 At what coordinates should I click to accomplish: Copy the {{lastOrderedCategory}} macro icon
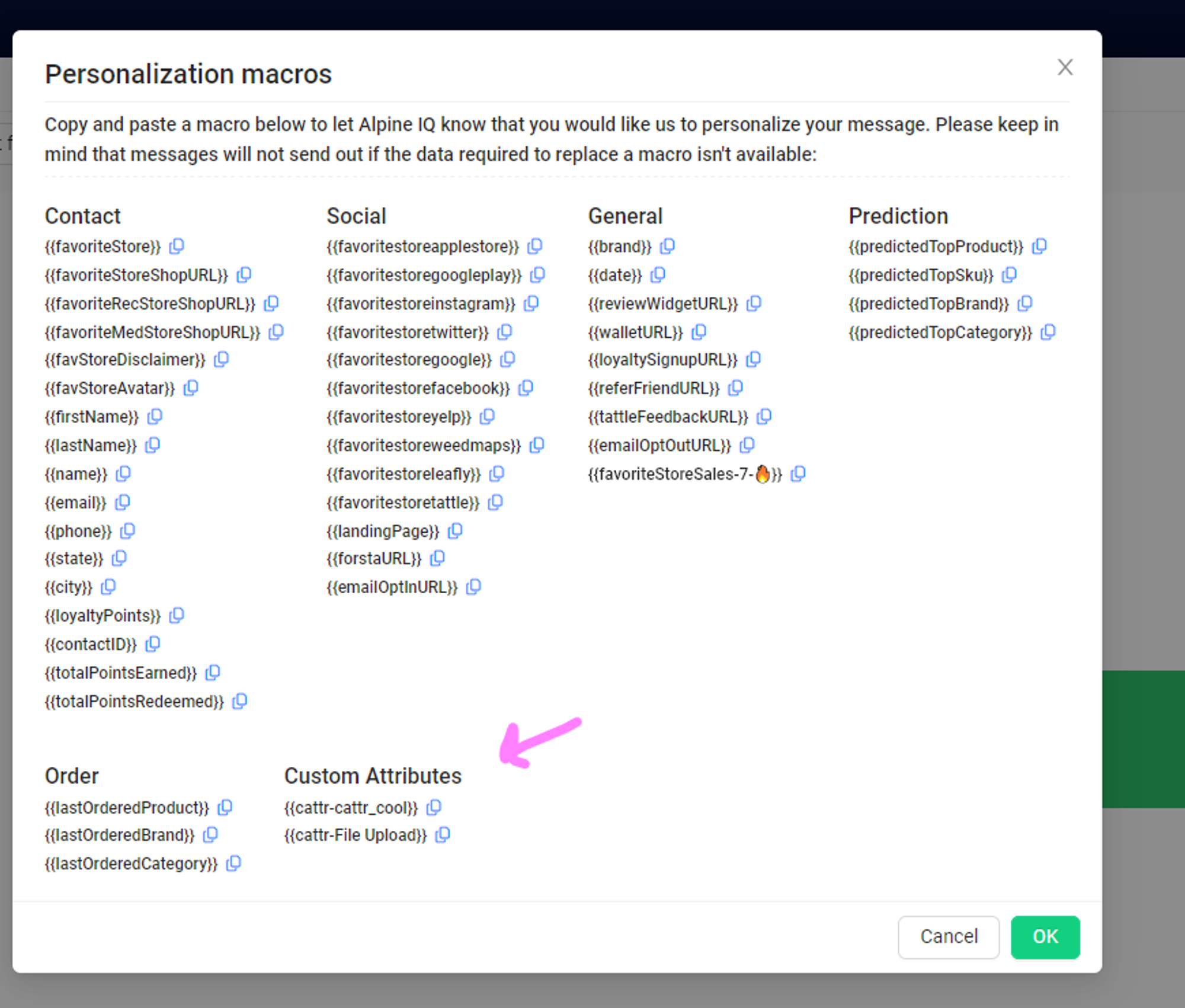tap(234, 863)
